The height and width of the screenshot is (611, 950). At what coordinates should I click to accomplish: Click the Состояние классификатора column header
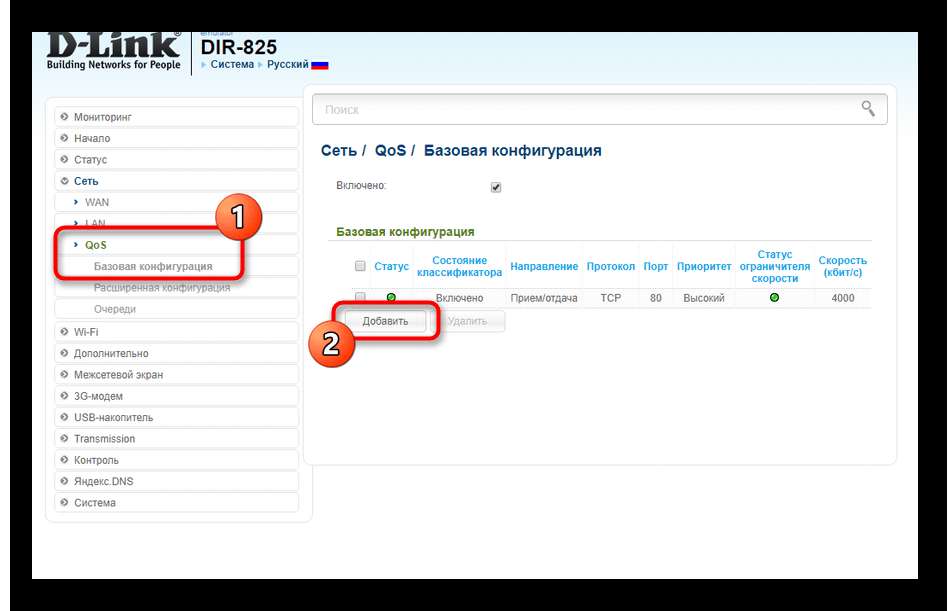click(x=459, y=266)
